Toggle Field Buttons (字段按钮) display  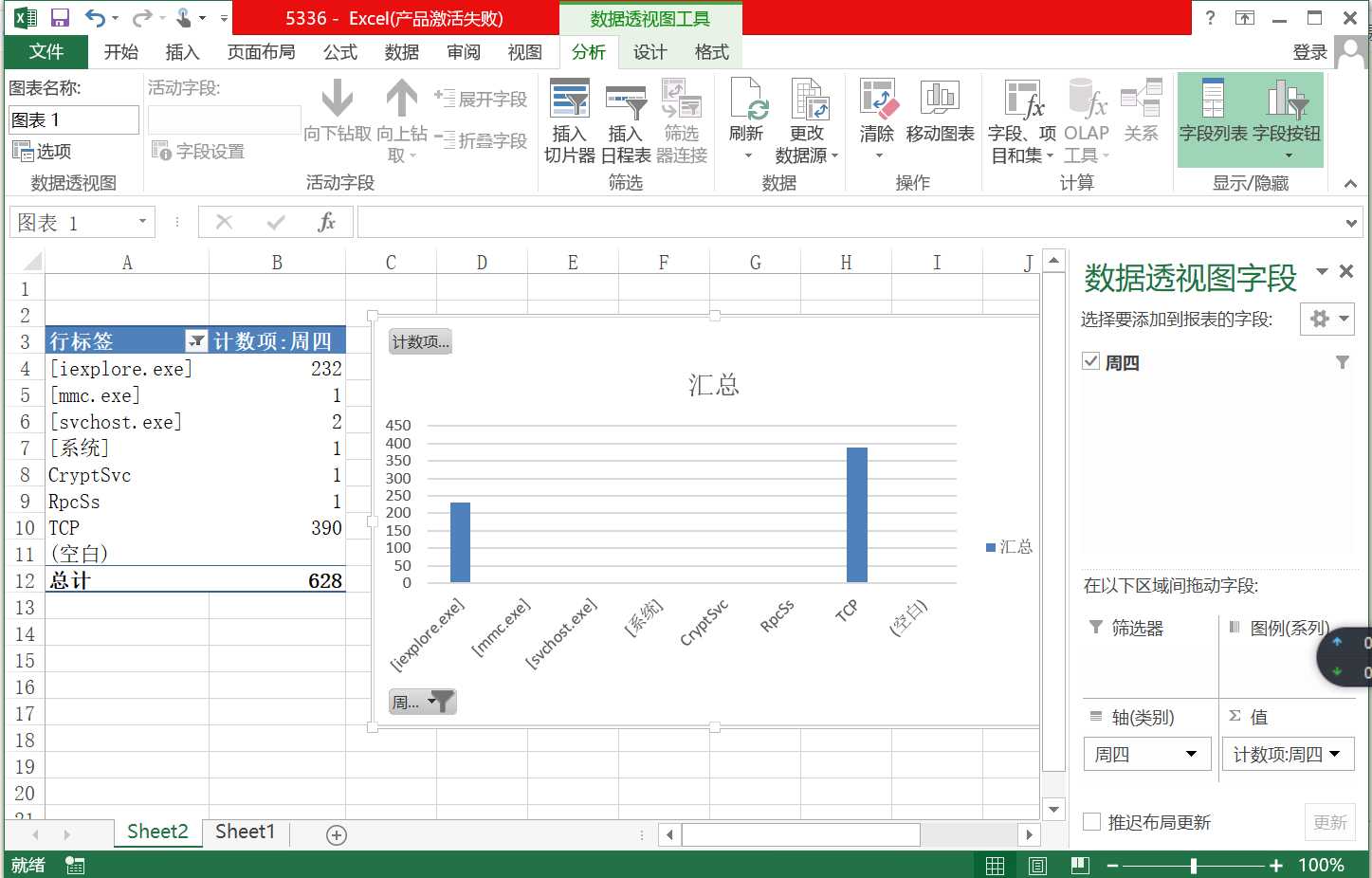[1287, 121]
